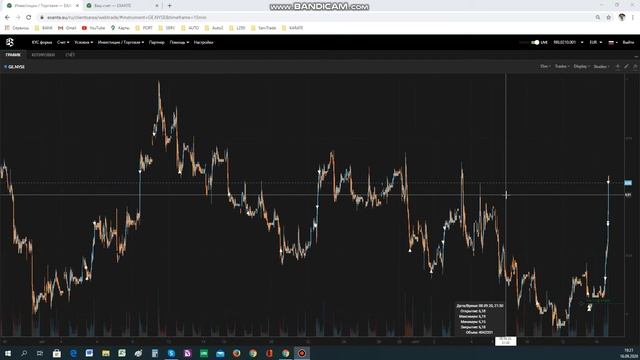The image size is (640, 360).
Task: Open Microsoft Edge from taskbar
Action: point(73,353)
